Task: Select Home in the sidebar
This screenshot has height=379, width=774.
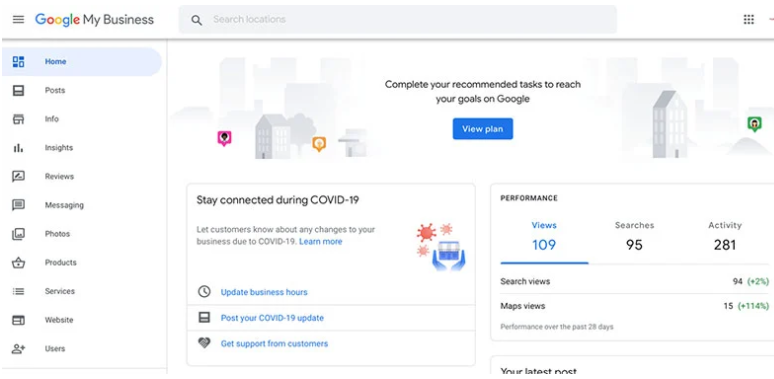Action: 82,62
